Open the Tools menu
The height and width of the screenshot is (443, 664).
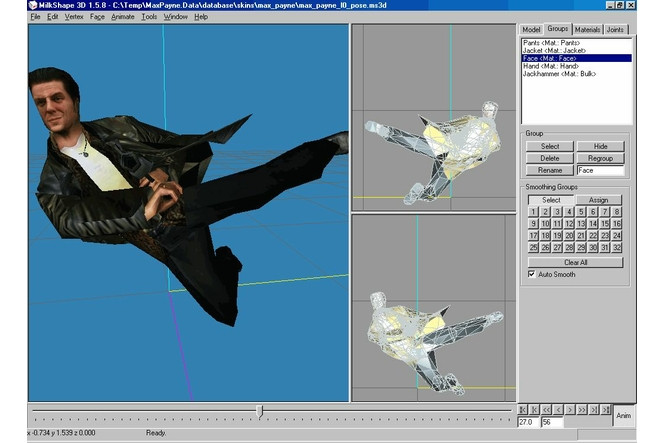click(149, 17)
